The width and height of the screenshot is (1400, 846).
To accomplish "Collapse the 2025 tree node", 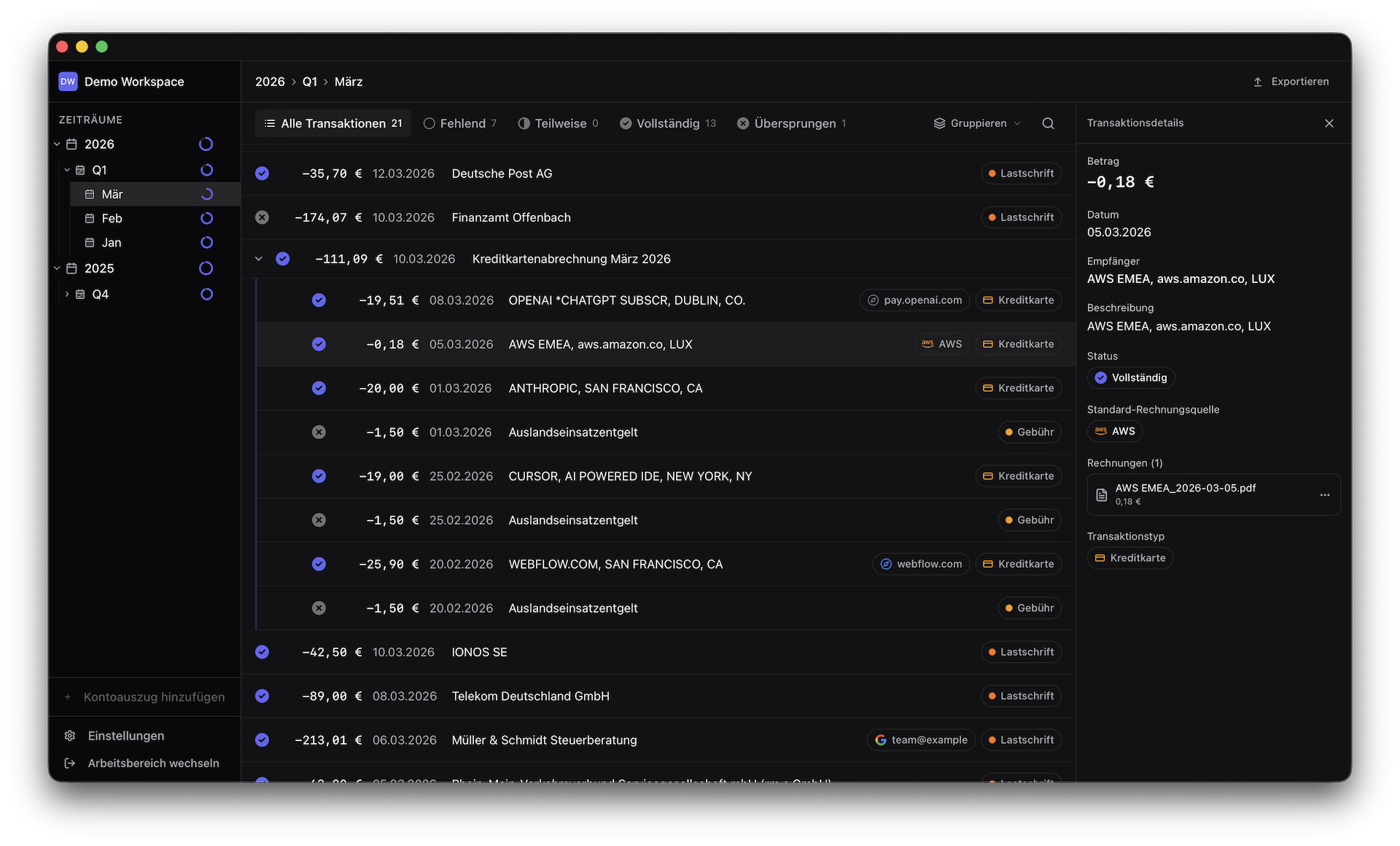I will point(57,268).
